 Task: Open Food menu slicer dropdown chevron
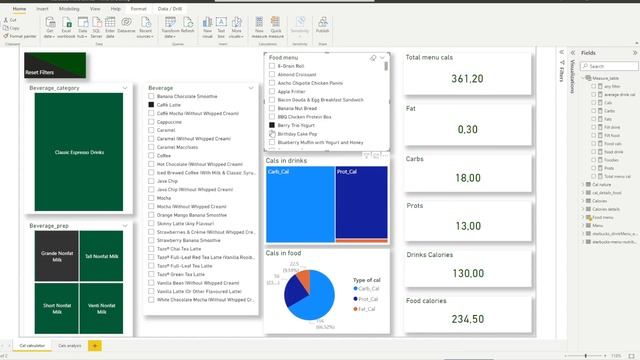pos(382,58)
